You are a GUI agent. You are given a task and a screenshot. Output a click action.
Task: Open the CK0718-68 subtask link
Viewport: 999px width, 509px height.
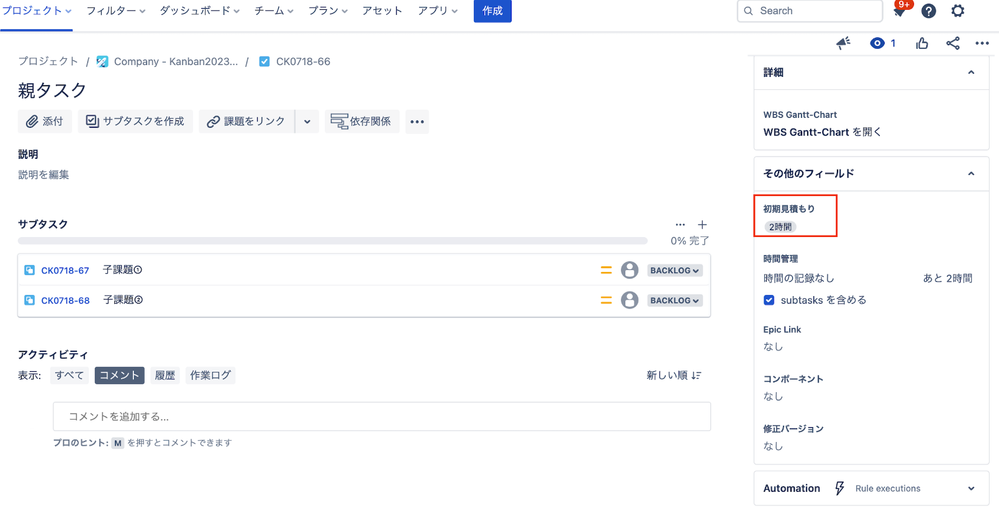coord(65,300)
